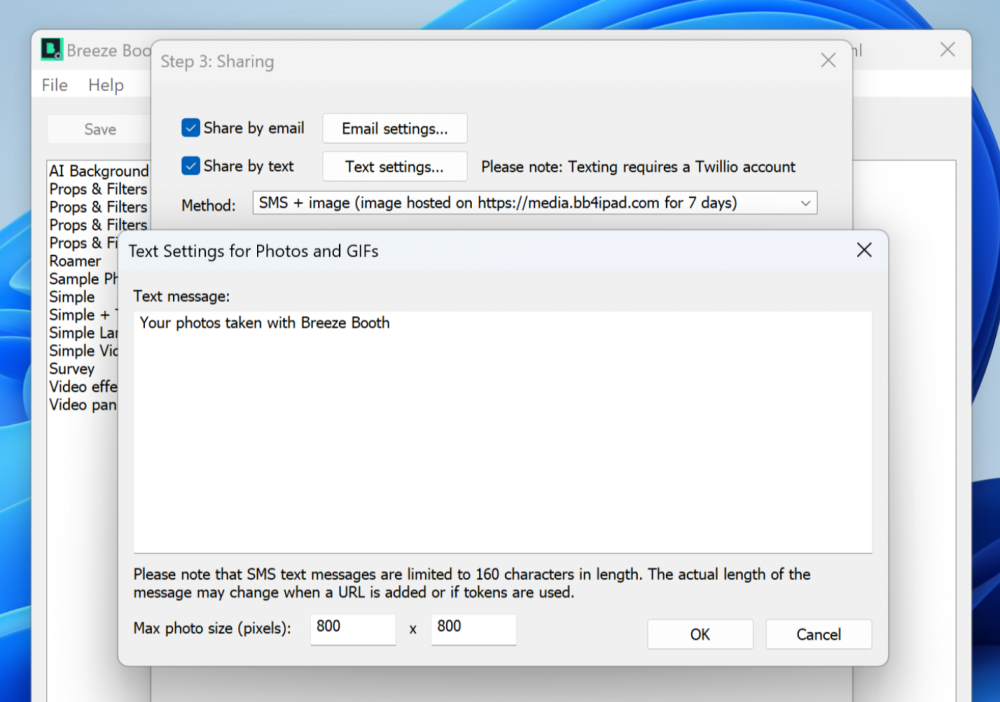Screen dimensions: 1000x702
Task: Uncheck the Share by email checkbox
Action: coord(190,128)
